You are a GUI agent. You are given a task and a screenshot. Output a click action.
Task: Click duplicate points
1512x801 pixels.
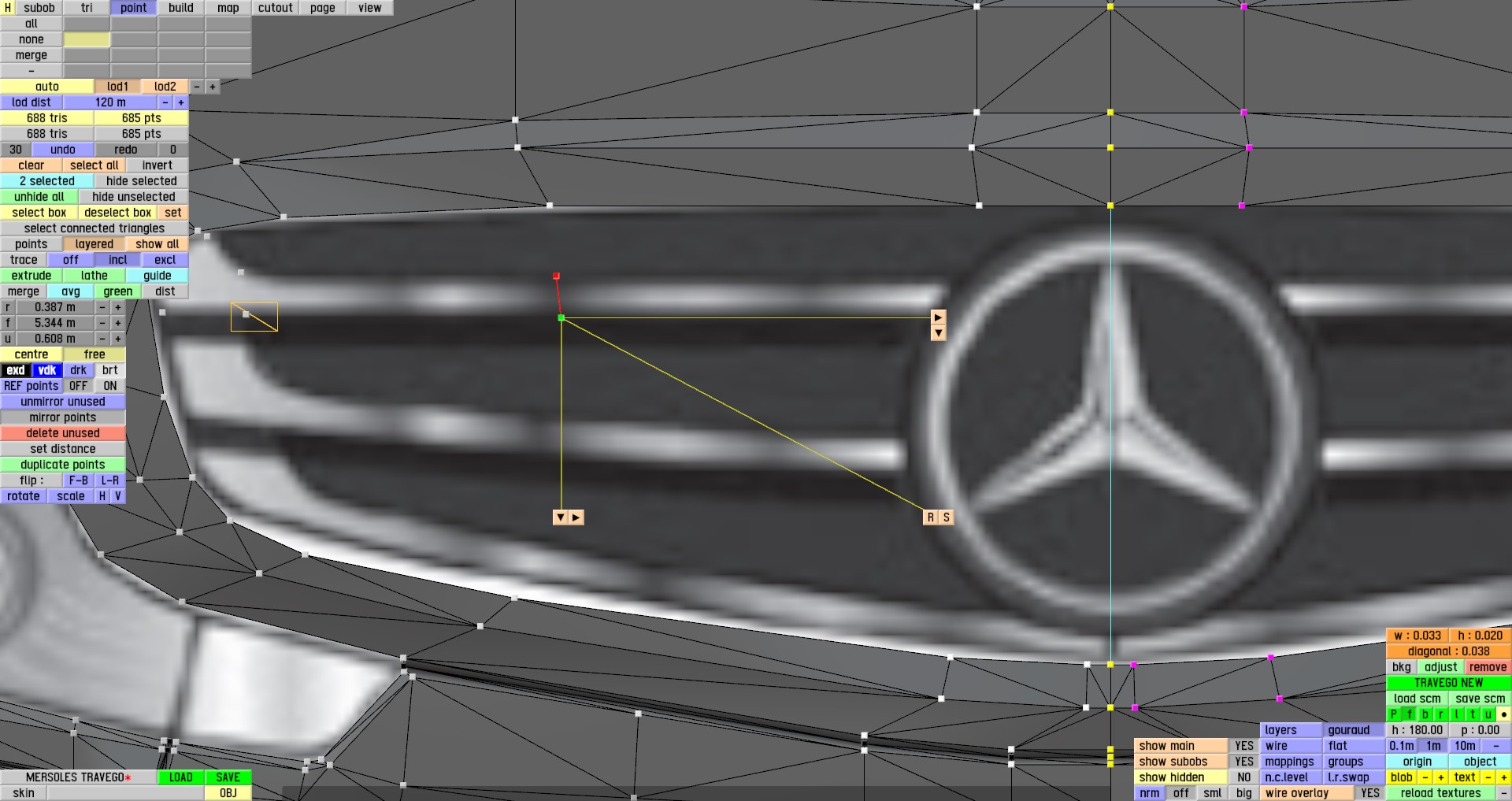(x=63, y=465)
